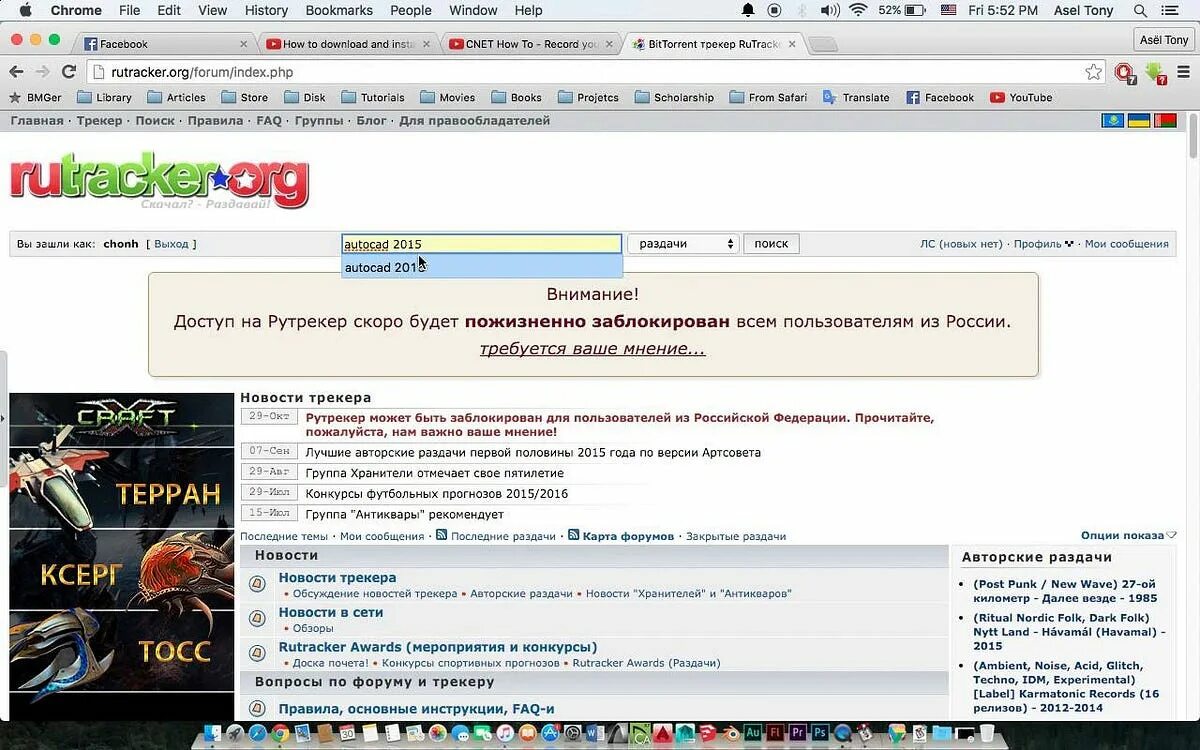Click the КСЕРГ banner image
Viewport: 1200px width, 750px height.
pos(122,568)
